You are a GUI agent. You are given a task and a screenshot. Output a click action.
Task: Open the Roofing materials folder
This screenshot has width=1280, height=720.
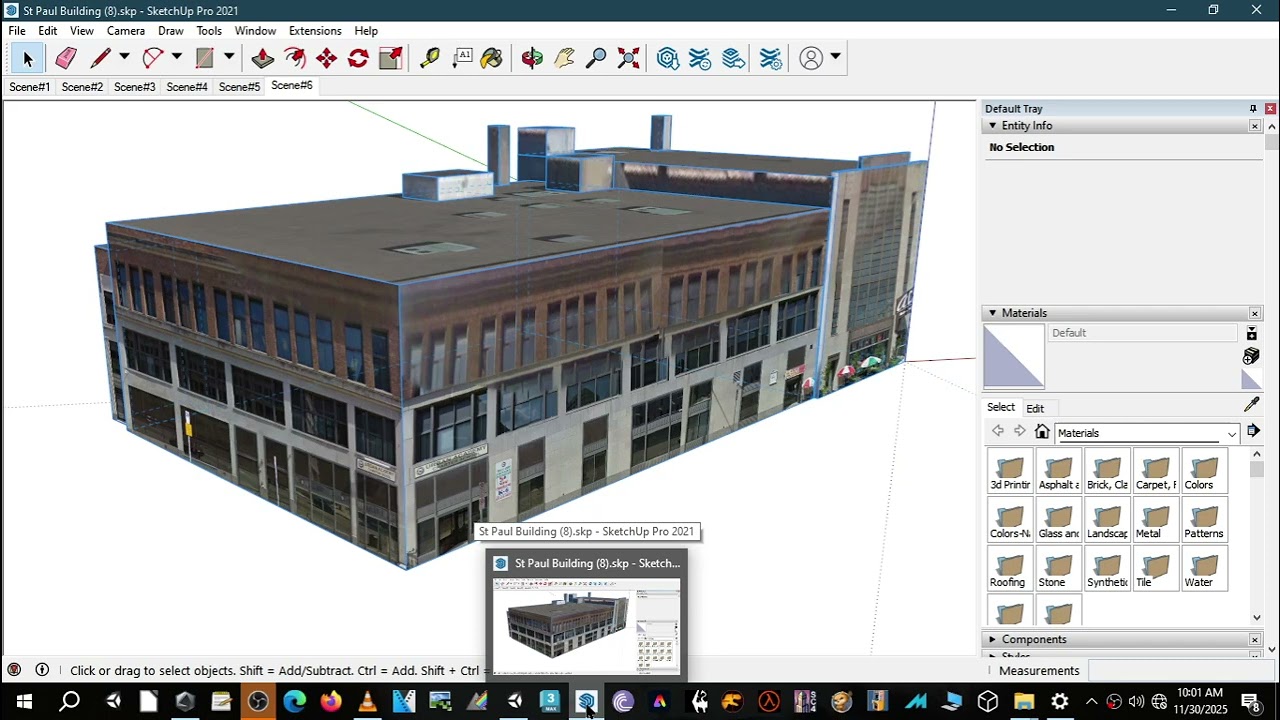click(x=1008, y=569)
